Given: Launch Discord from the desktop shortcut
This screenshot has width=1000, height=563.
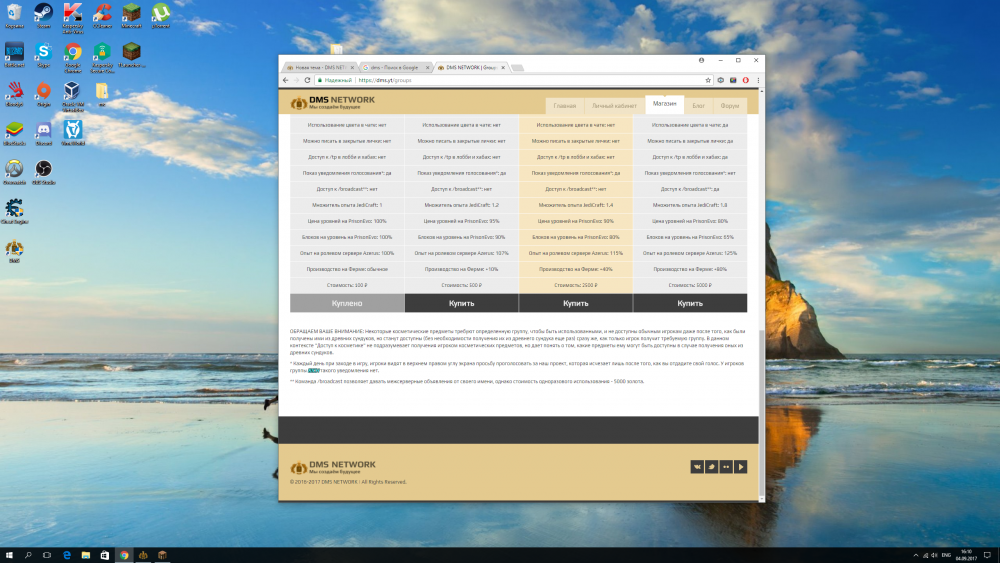Looking at the screenshot, I should (x=43, y=131).
